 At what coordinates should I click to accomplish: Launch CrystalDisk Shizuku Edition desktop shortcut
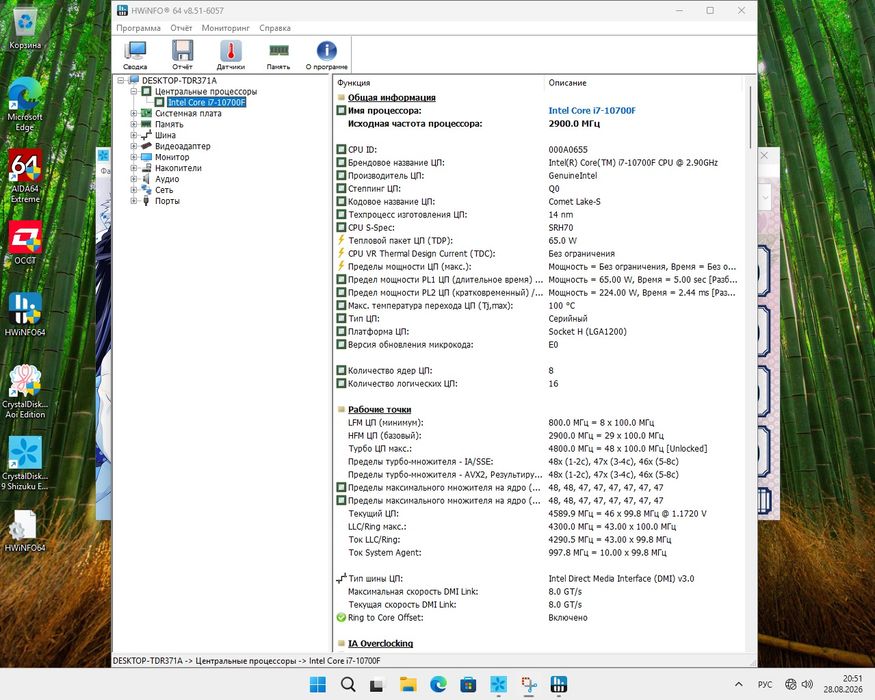click(x=25, y=463)
